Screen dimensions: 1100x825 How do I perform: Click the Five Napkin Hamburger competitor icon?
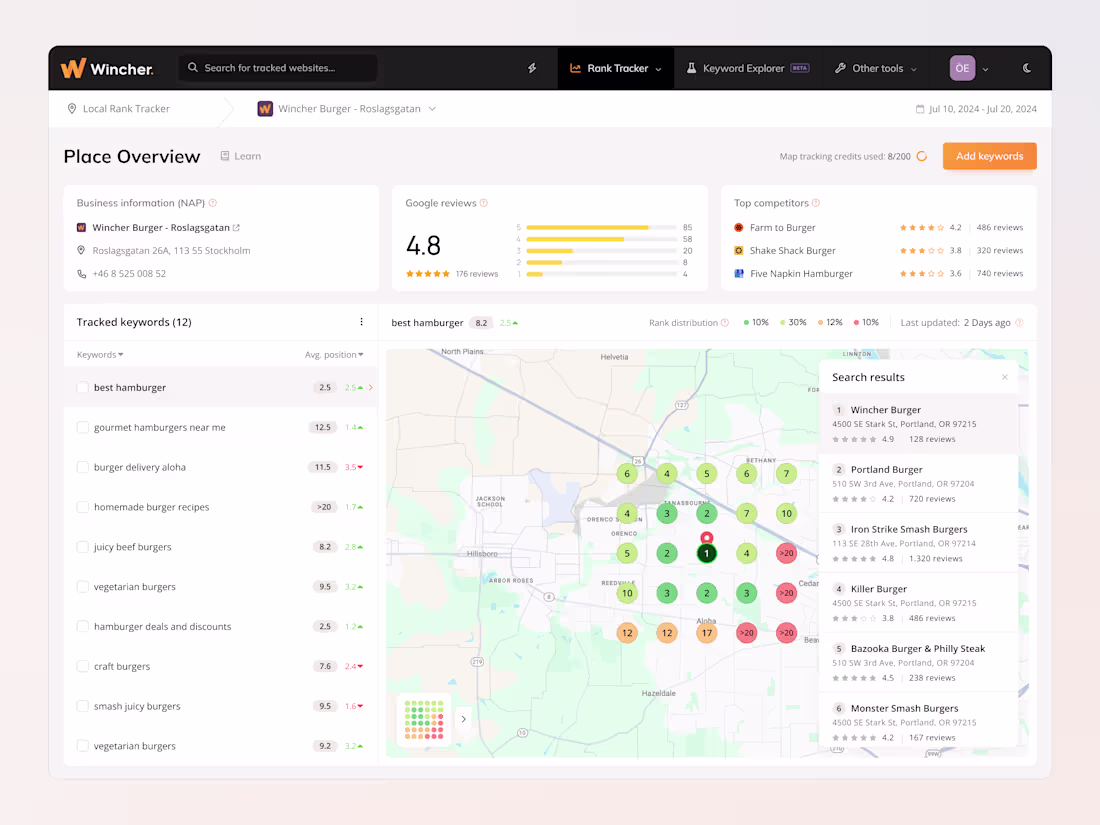click(x=739, y=274)
